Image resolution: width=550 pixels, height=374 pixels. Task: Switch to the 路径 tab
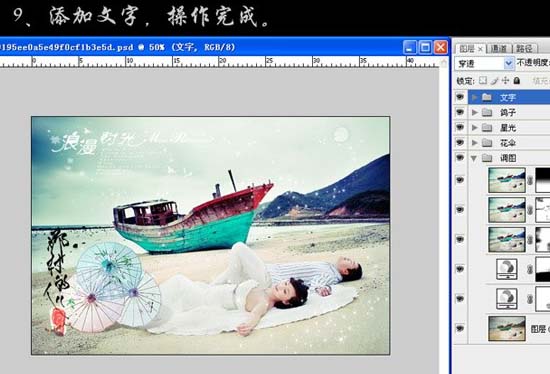[x=524, y=48]
